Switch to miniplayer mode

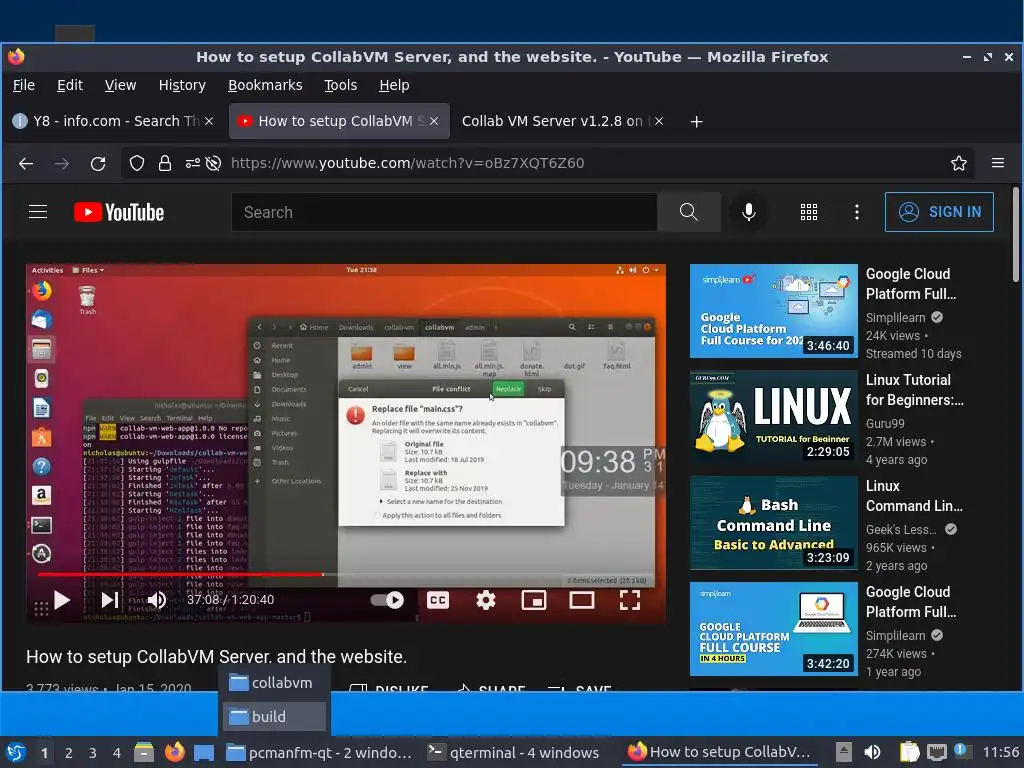click(534, 600)
